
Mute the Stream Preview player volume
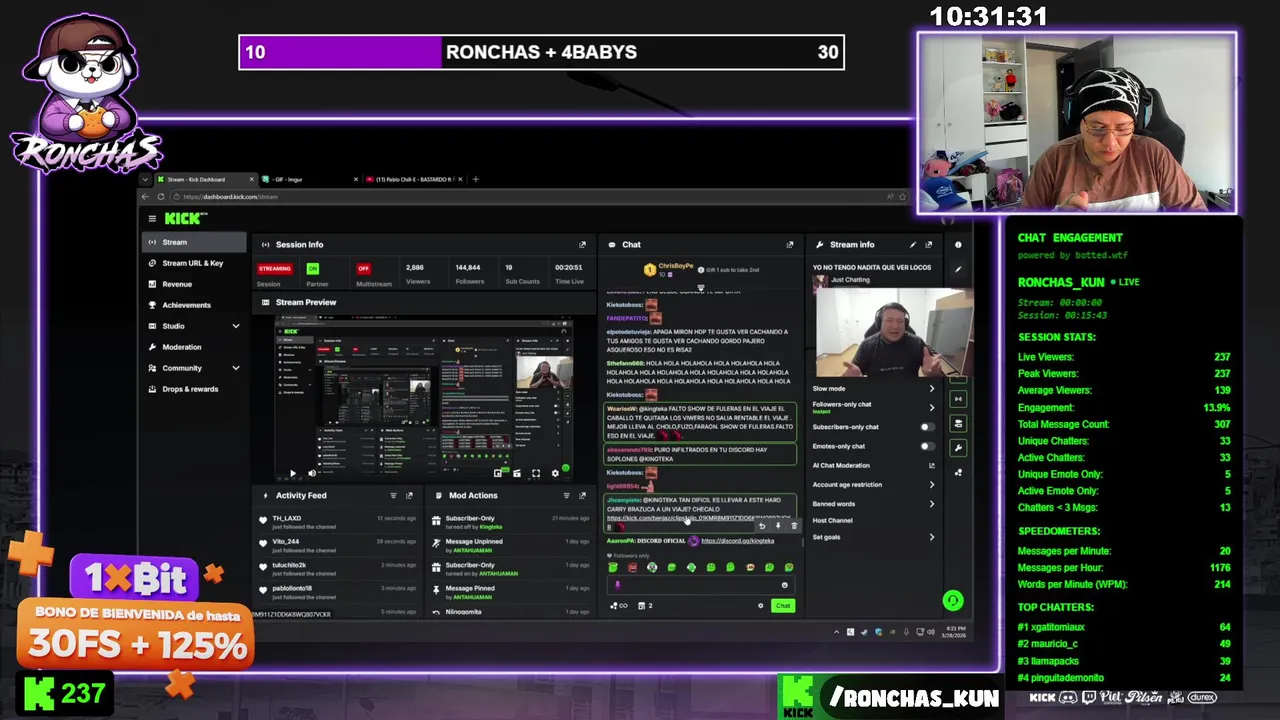311,473
